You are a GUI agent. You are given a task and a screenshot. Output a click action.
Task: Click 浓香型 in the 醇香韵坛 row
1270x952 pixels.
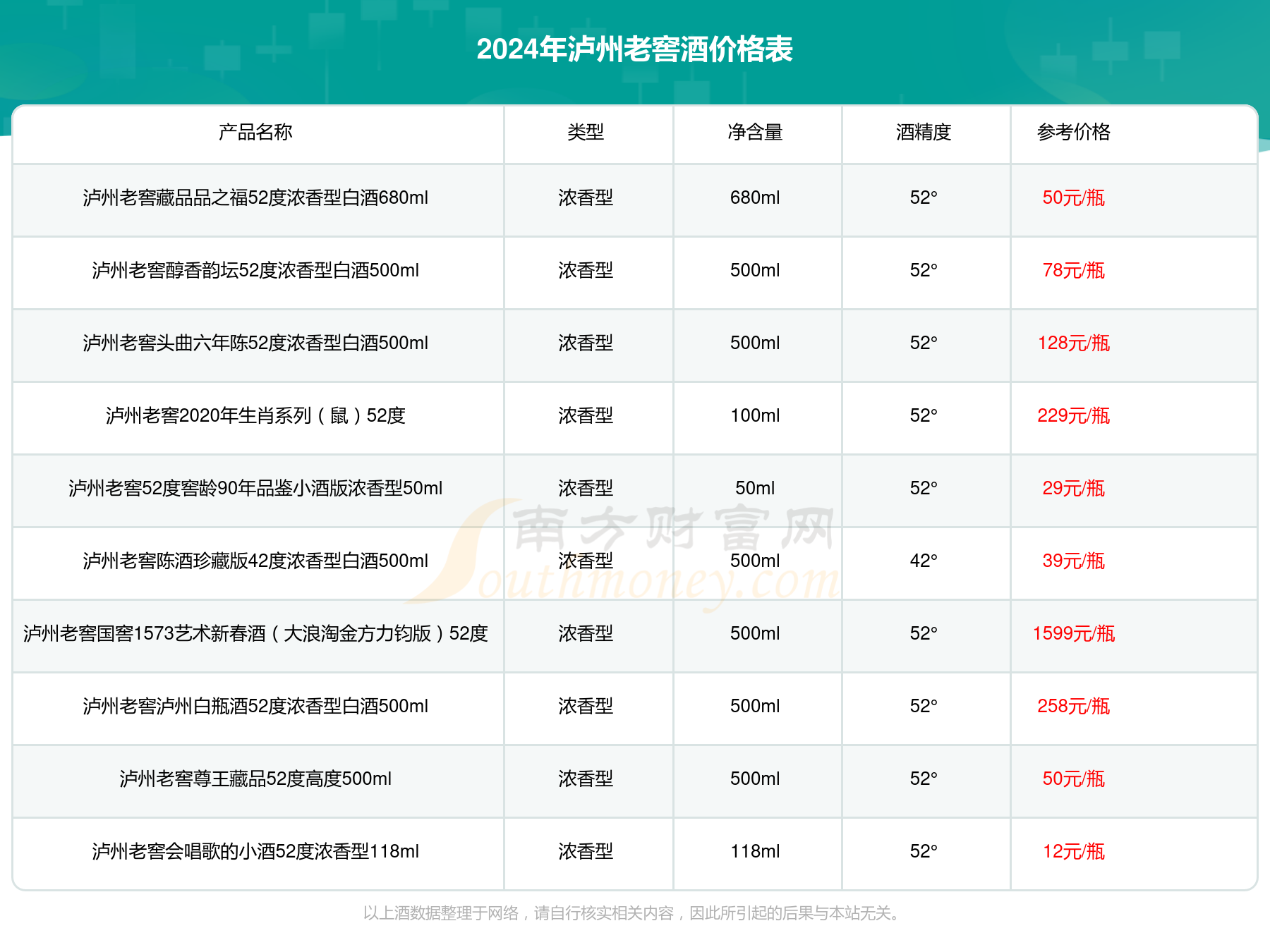[x=586, y=271]
